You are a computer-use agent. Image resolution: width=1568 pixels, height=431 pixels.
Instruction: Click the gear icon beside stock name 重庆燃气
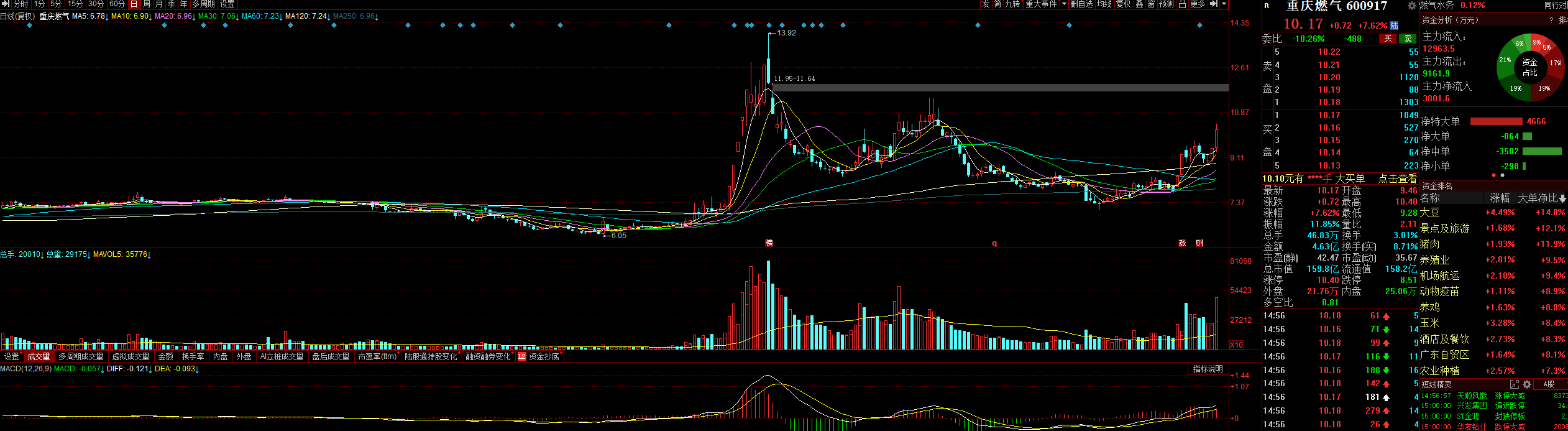coord(1411,6)
